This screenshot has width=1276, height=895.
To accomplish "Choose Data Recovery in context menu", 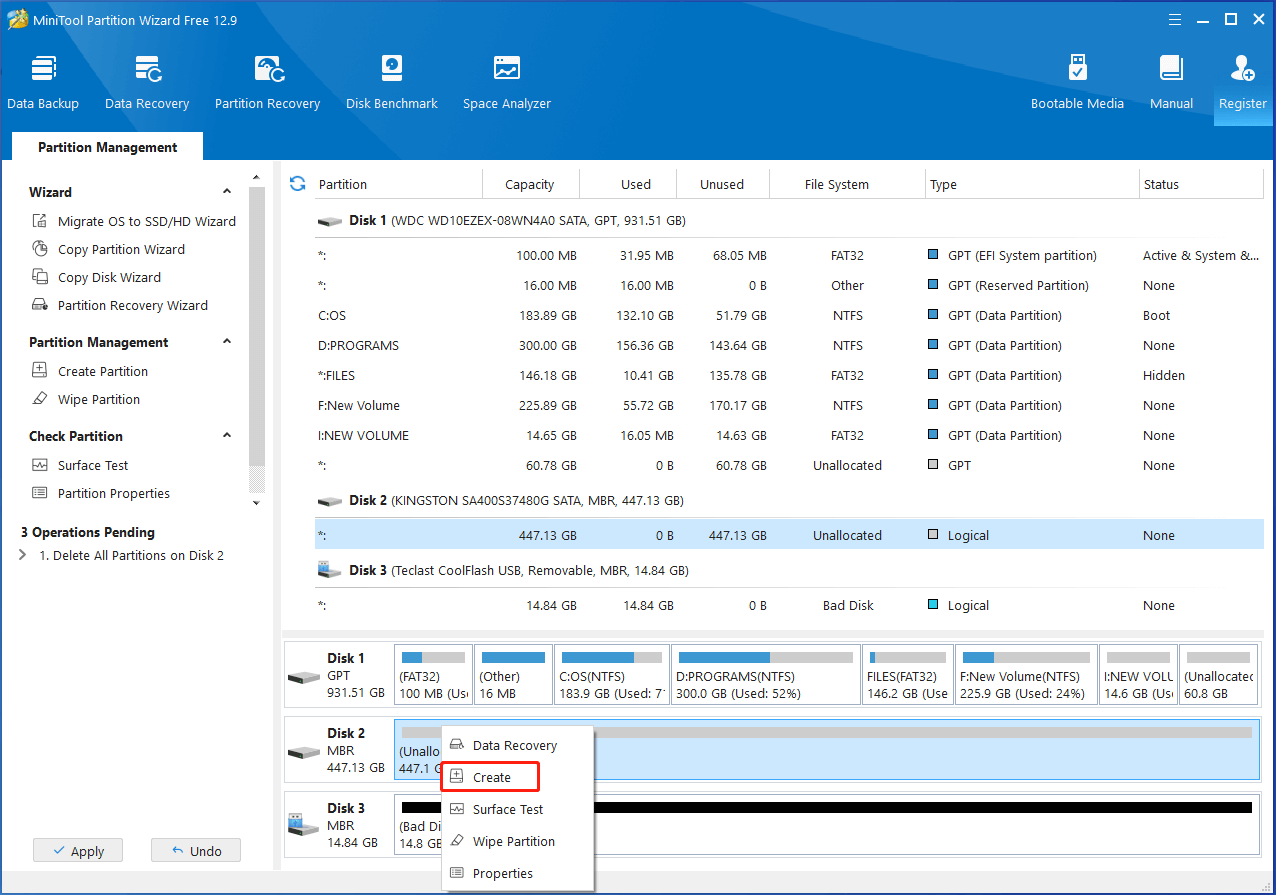I will point(518,745).
